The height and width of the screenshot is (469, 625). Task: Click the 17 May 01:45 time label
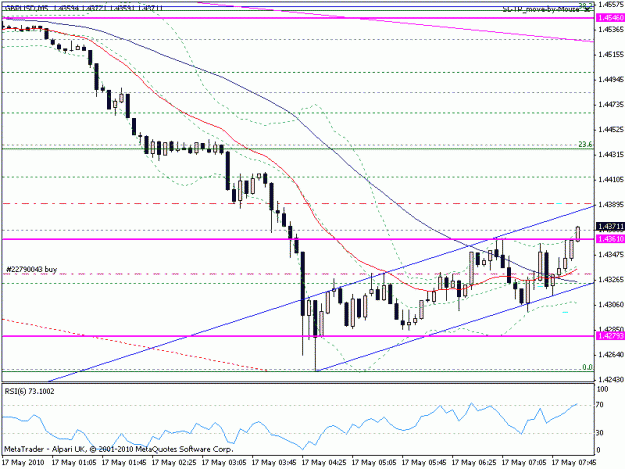(124, 463)
